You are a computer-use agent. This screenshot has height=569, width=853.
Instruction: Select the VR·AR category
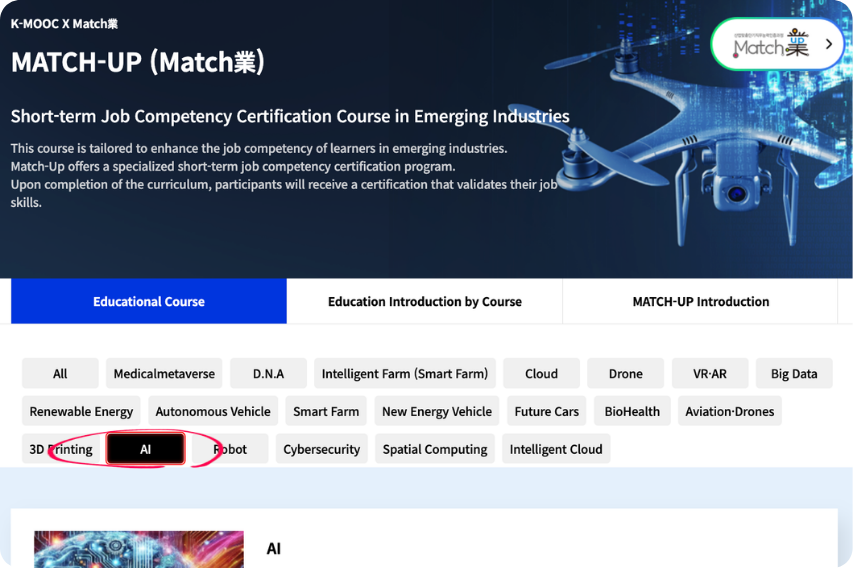710,374
